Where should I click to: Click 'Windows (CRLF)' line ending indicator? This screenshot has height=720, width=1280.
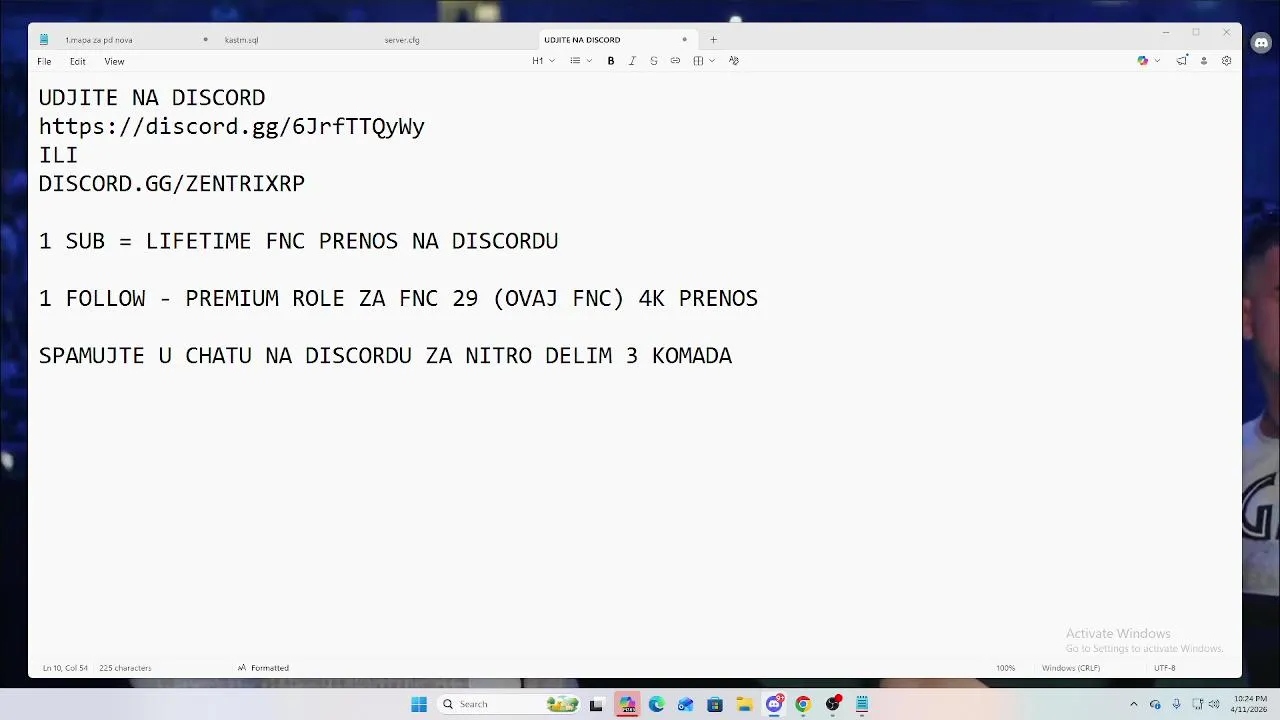coord(1071,668)
